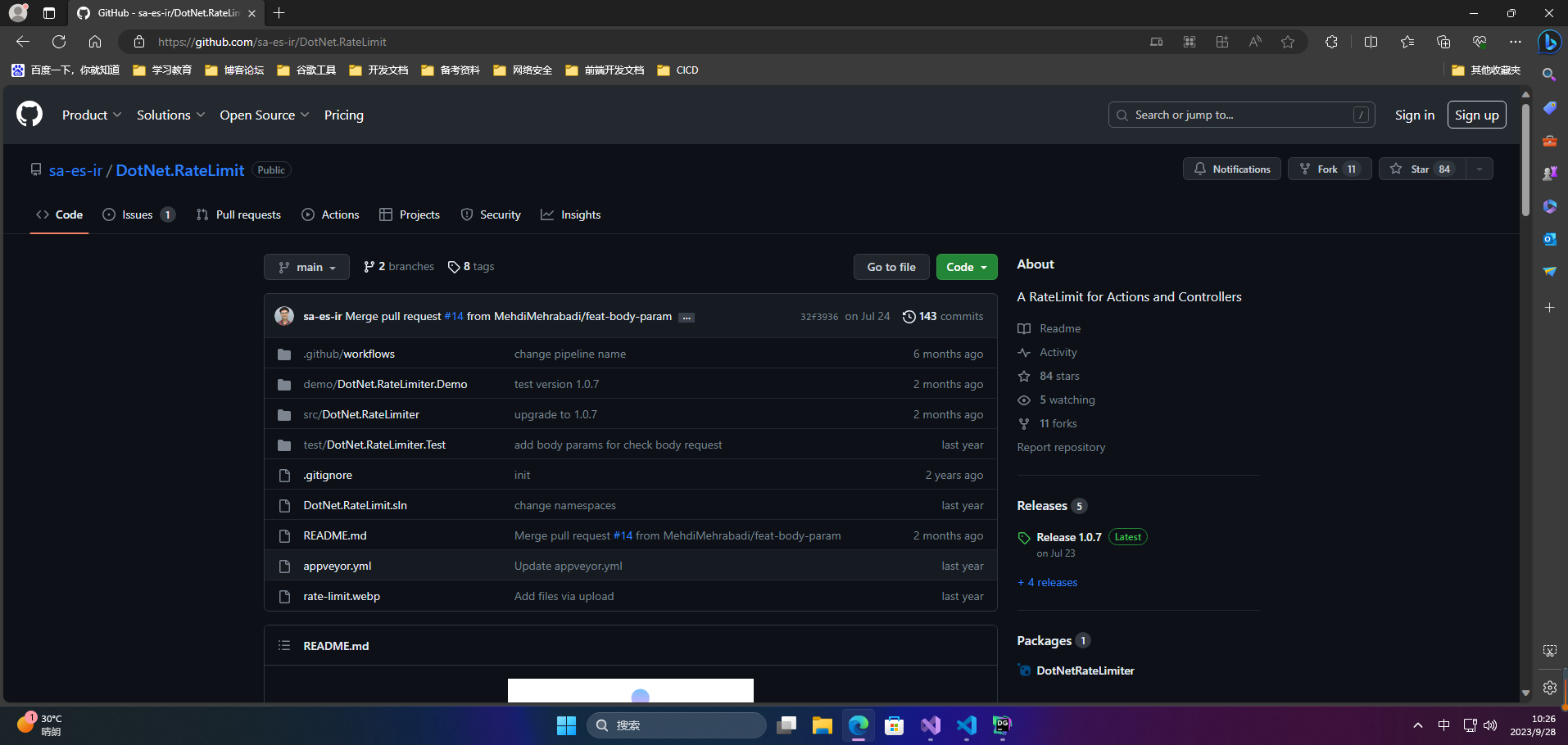The height and width of the screenshot is (745, 1568).
Task: Open the green Code dropdown
Action: point(967,267)
